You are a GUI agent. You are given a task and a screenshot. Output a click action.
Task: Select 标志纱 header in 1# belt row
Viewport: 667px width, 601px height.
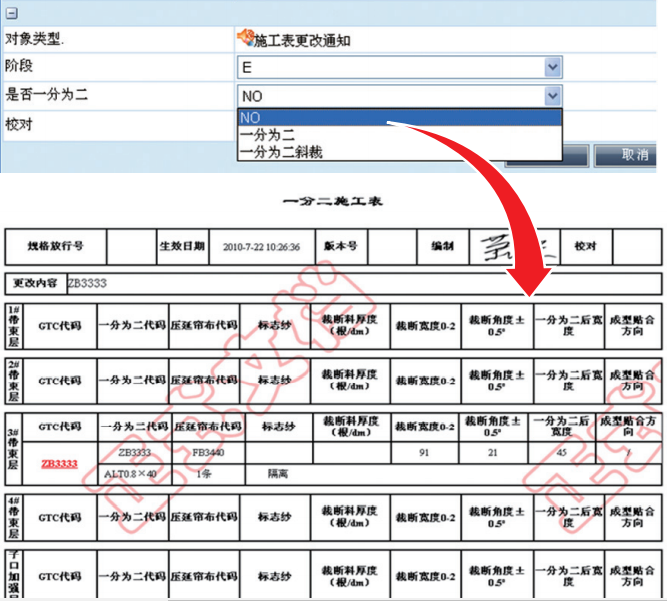point(275,326)
